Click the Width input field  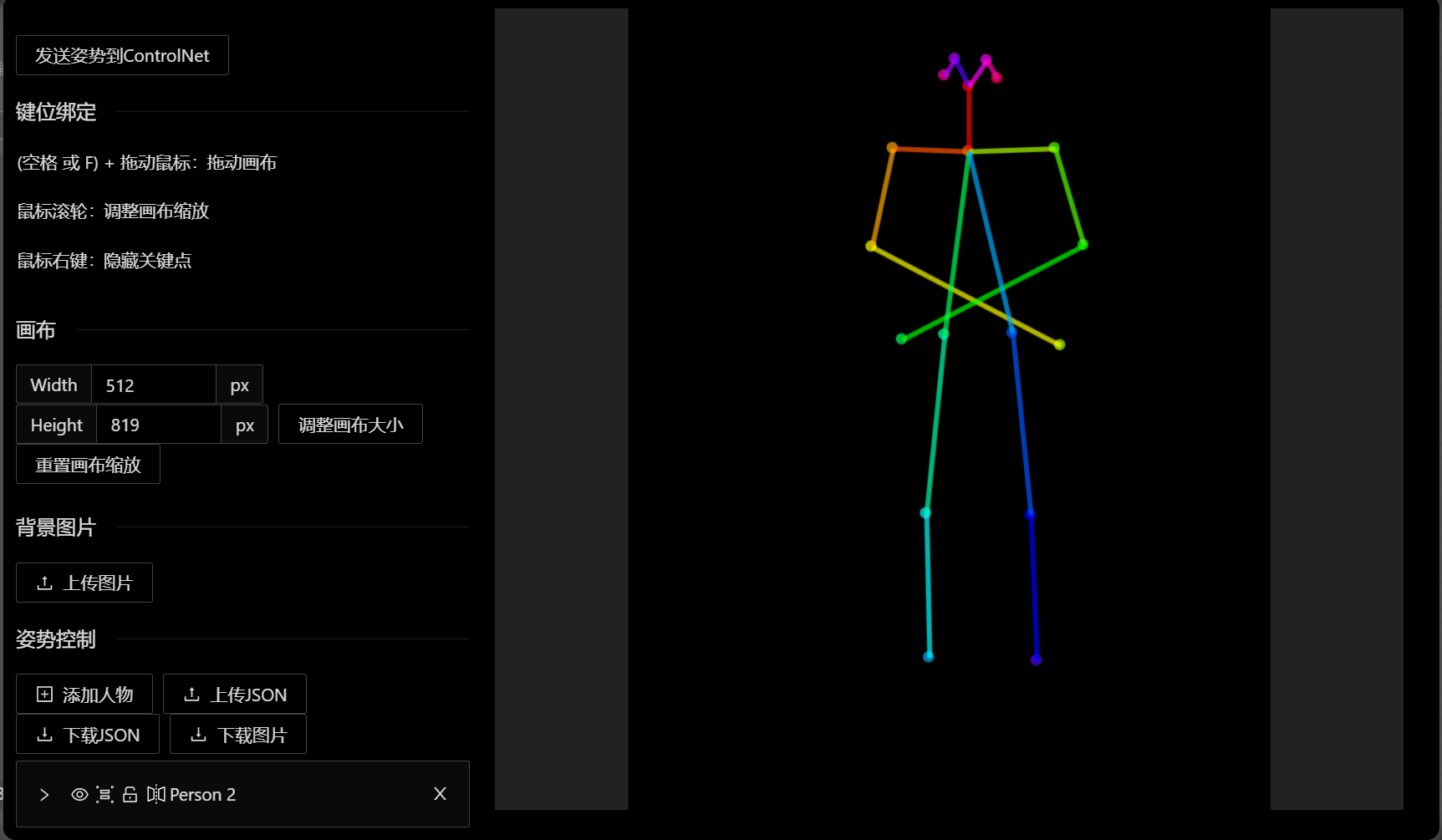point(154,385)
